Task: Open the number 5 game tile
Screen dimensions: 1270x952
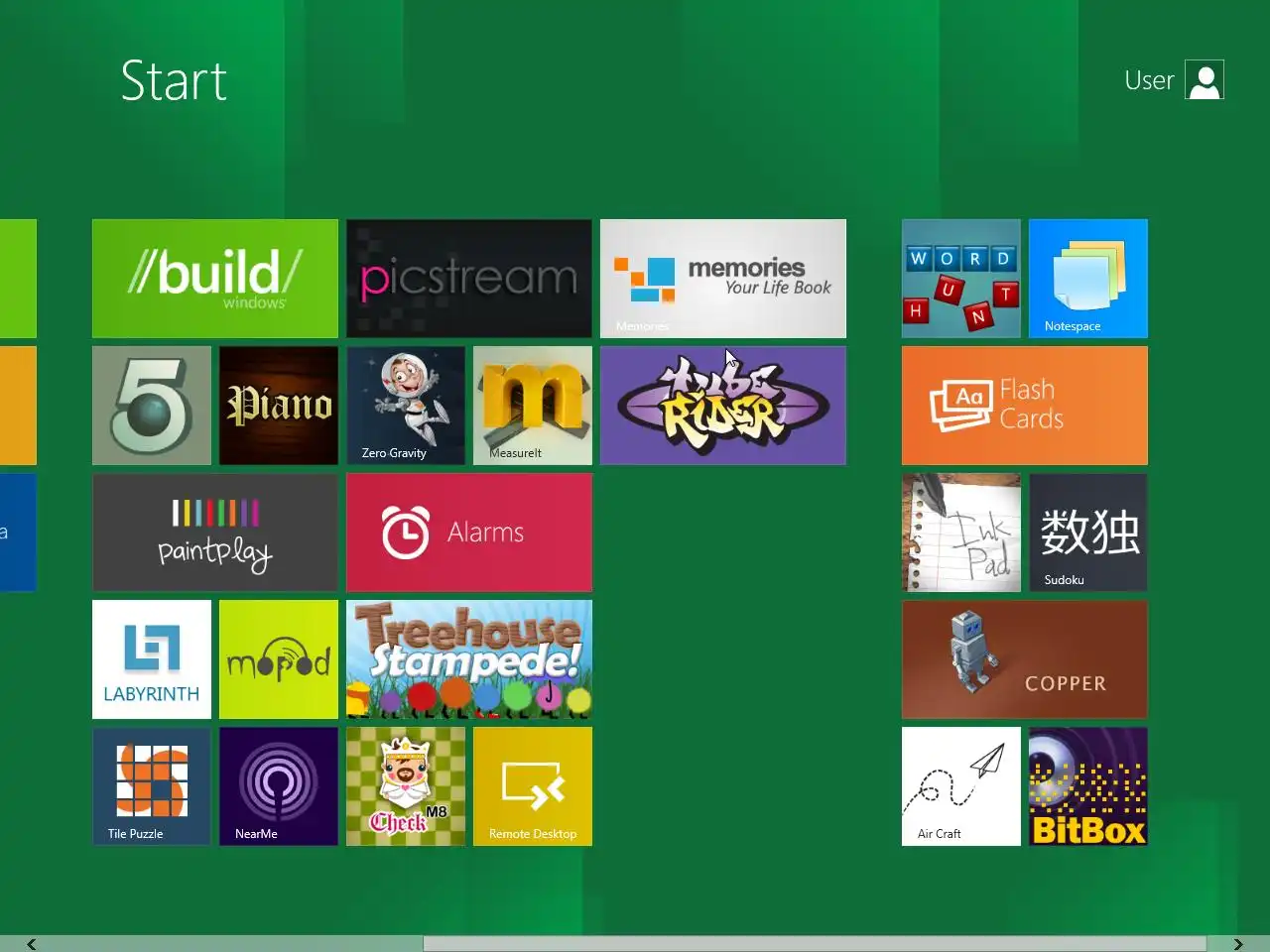Action: click(152, 406)
